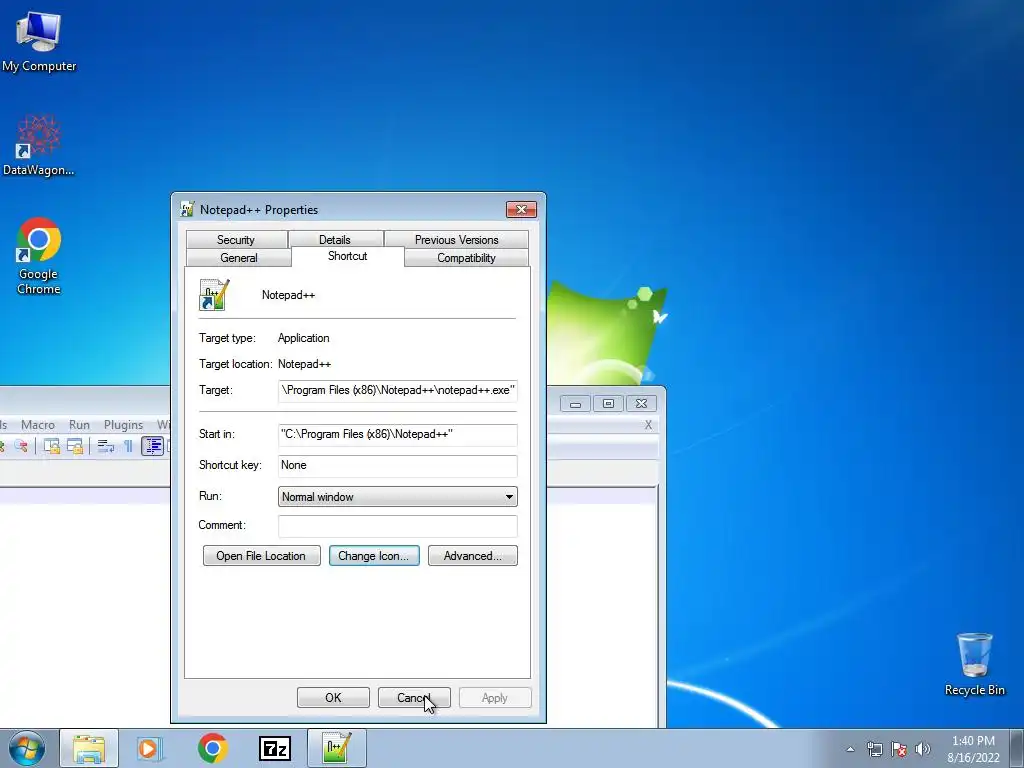
Task: Click the Cancel button
Action: 414,697
